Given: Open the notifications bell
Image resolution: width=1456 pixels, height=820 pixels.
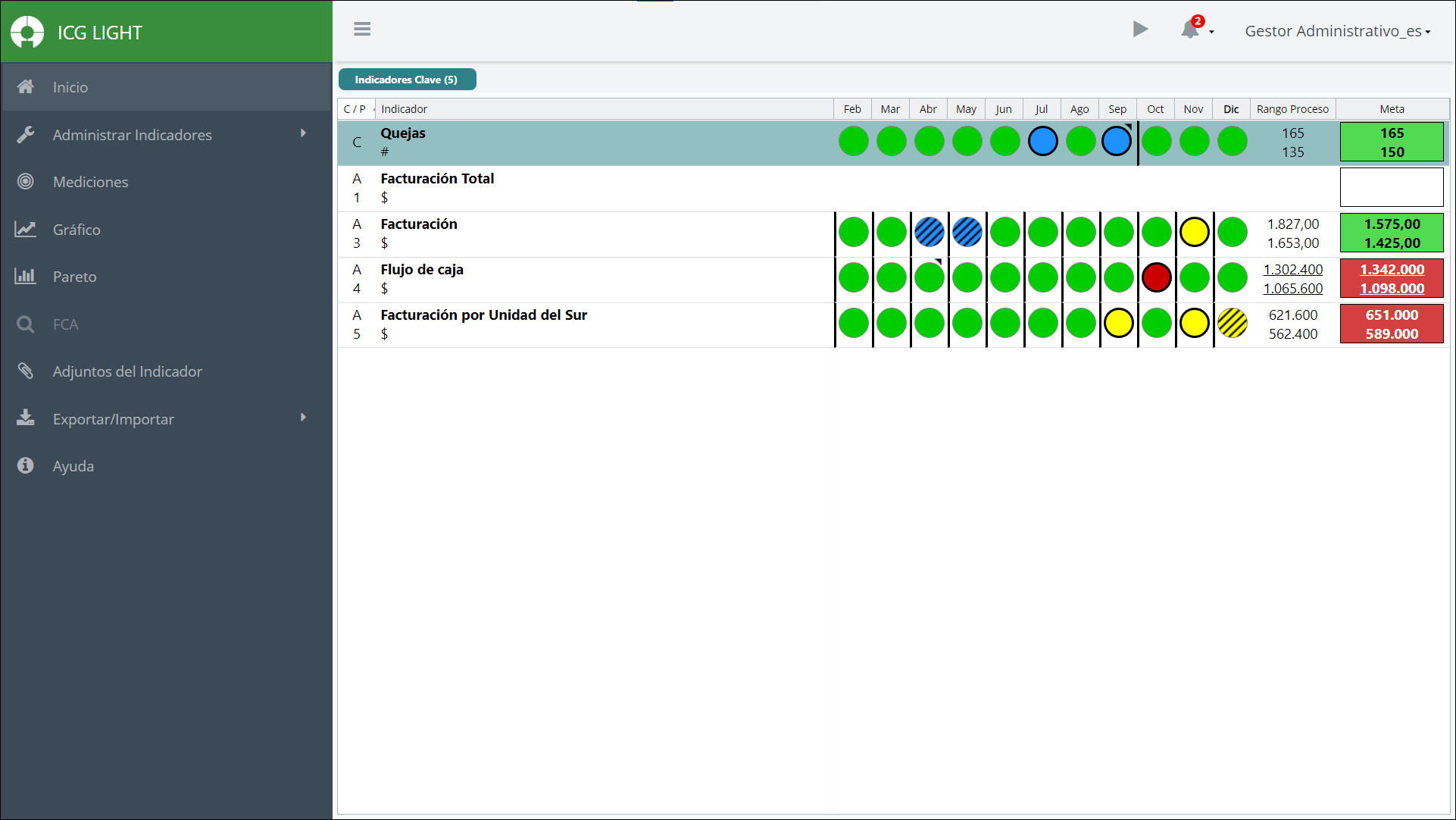Looking at the screenshot, I should [1192, 30].
